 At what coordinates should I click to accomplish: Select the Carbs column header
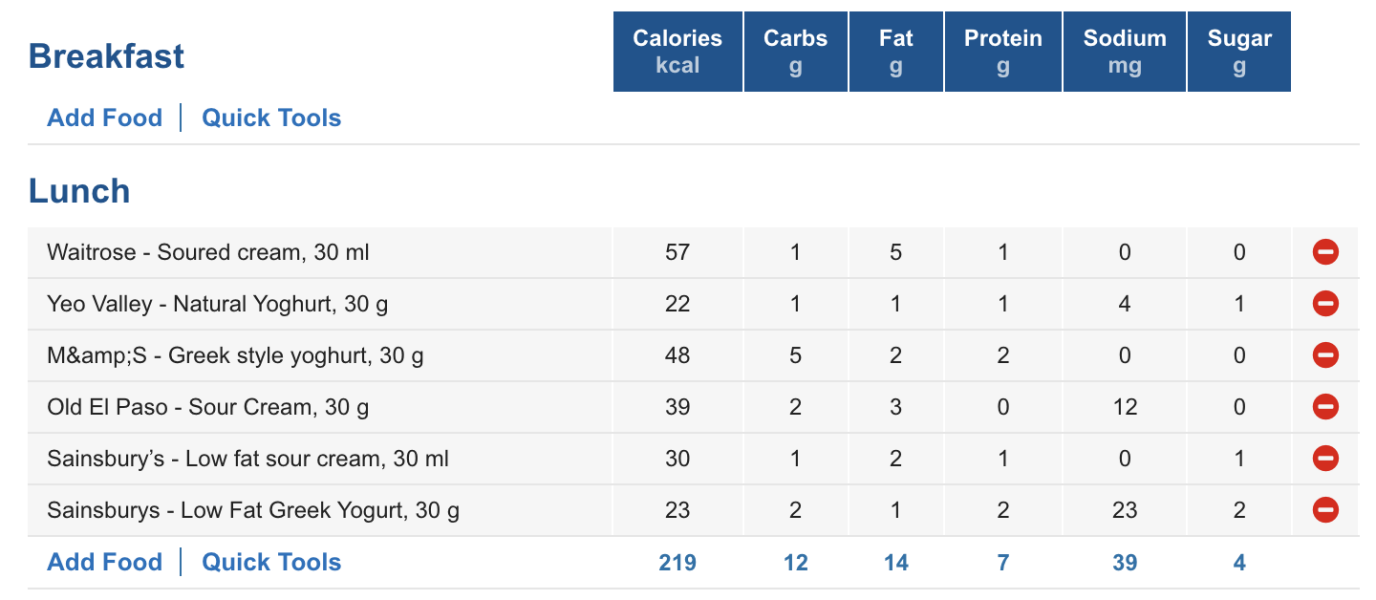tap(795, 50)
